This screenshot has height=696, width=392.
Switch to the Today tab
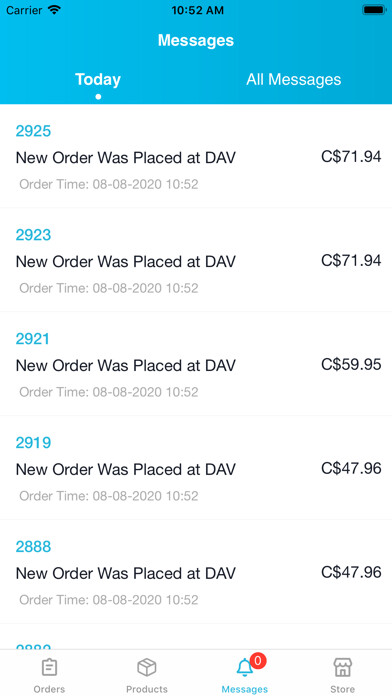[98, 79]
